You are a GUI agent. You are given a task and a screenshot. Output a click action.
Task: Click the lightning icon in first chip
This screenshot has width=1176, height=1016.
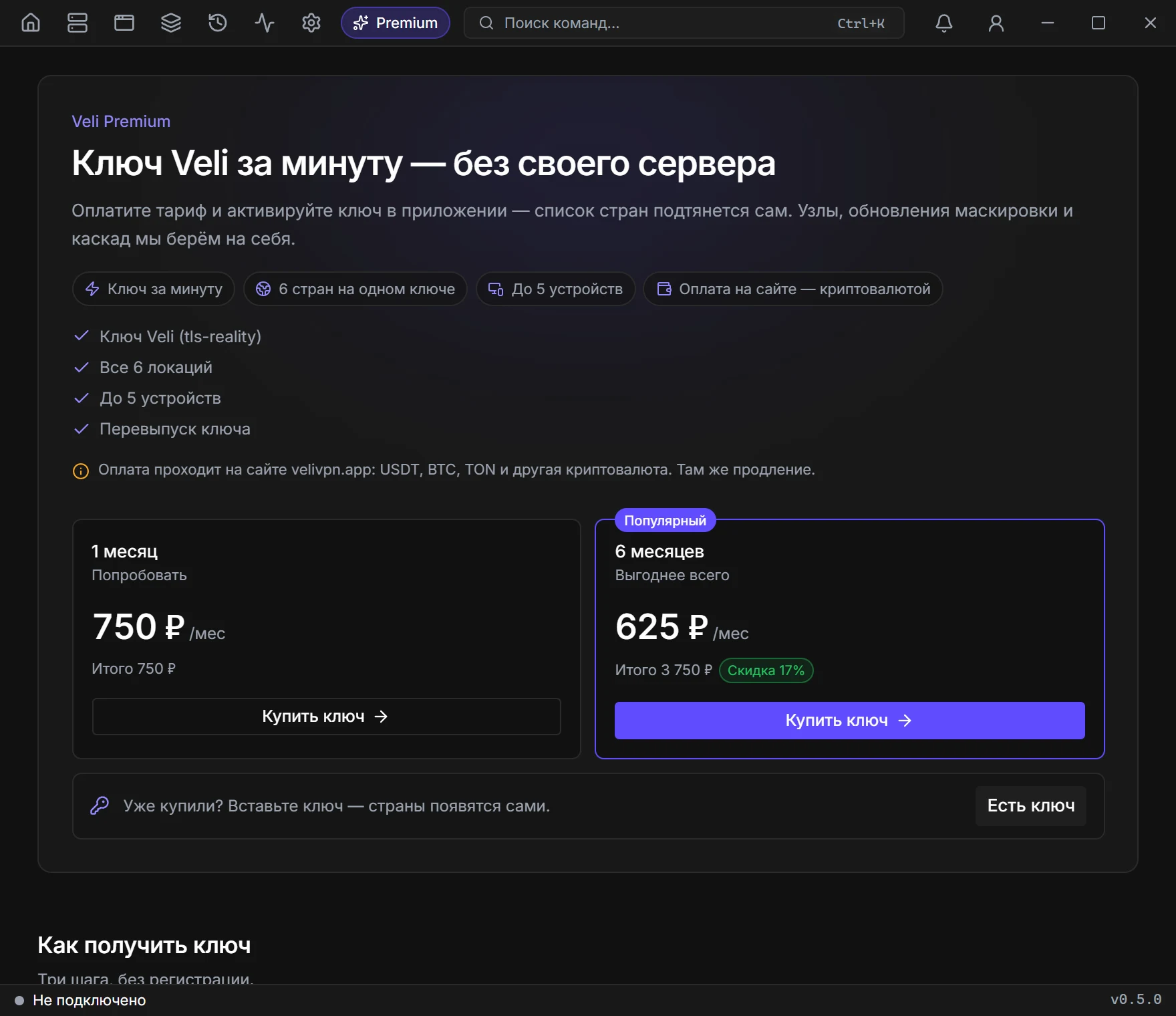(92, 289)
